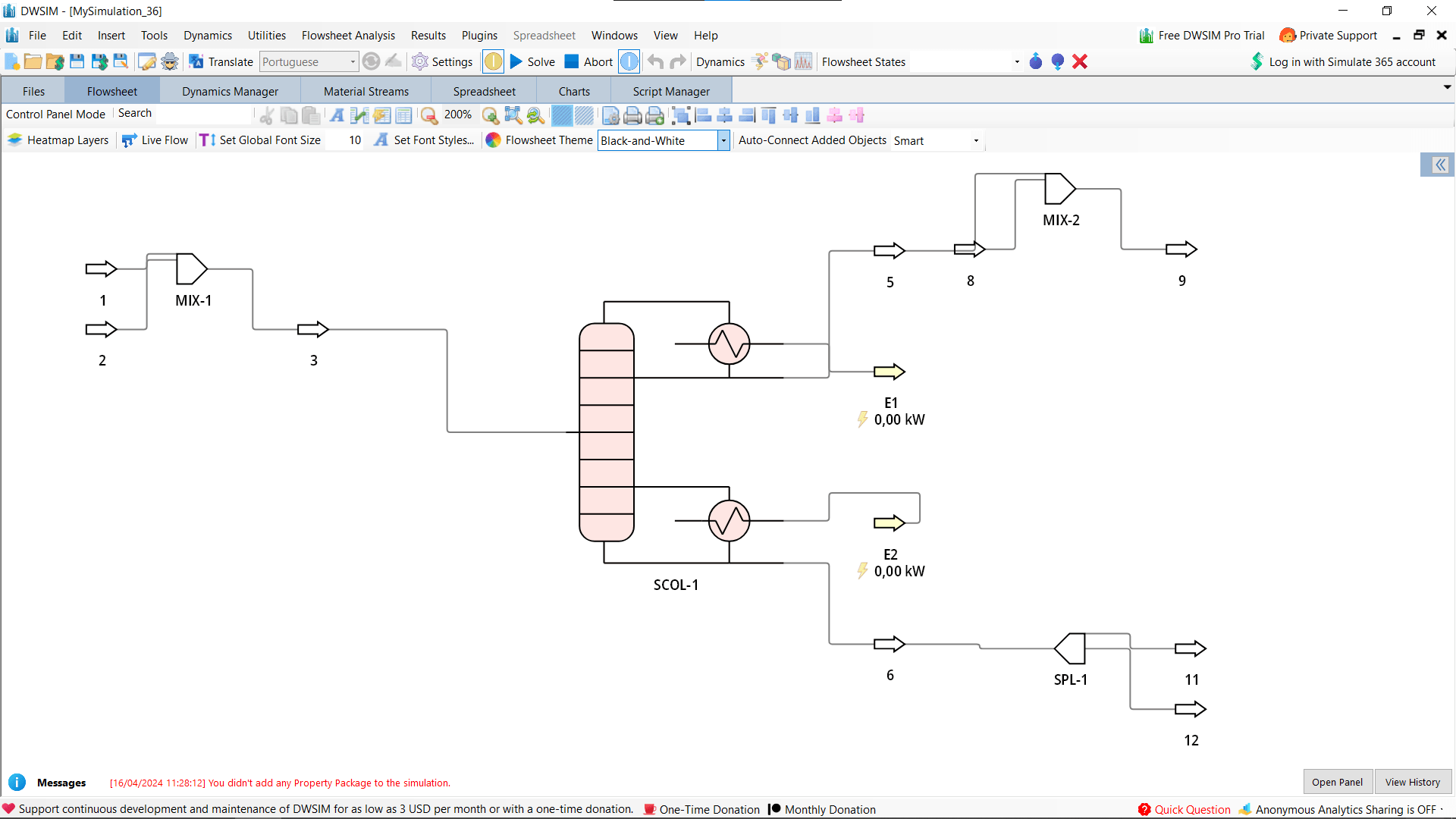Screen dimensions: 1456x819
Task: Click the Heatmap Layers icon
Action: [14, 140]
